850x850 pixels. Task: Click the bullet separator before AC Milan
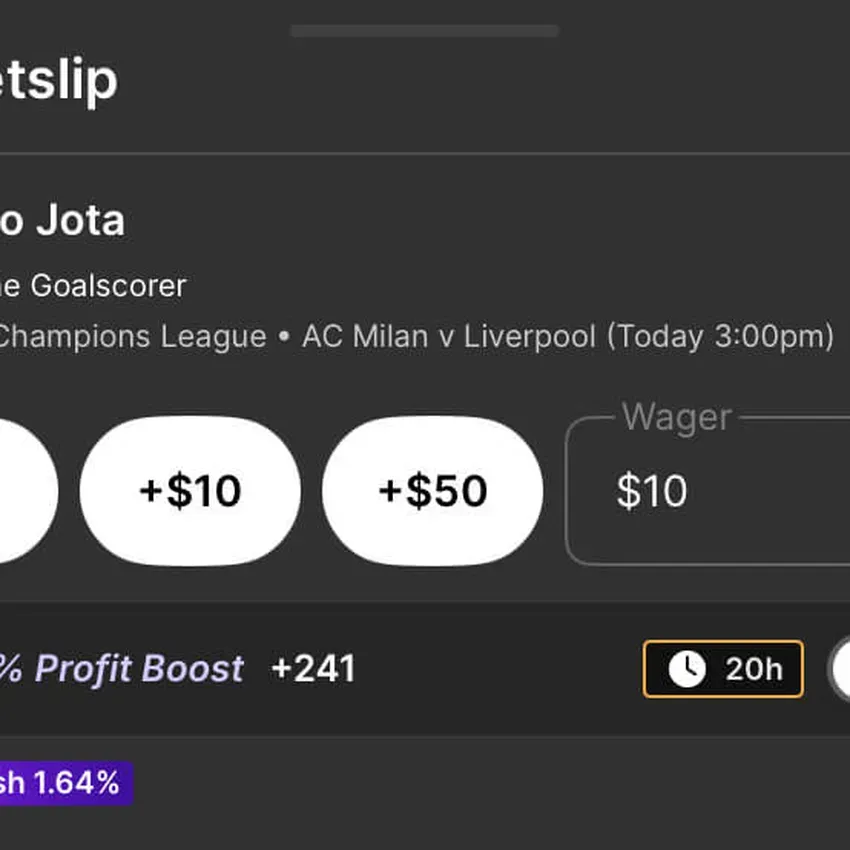pyautogui.click(x=284, y=336)
